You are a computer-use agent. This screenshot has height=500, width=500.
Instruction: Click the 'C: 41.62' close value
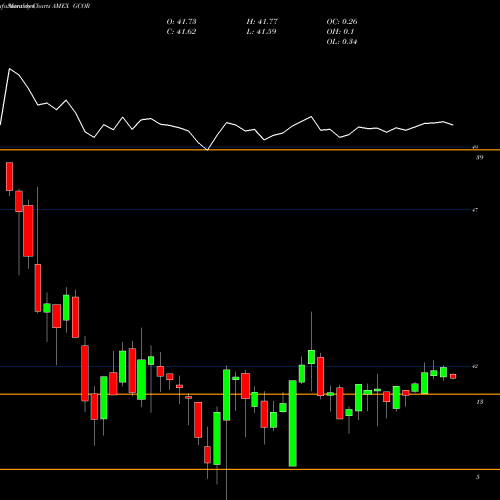tap(181, 32)
